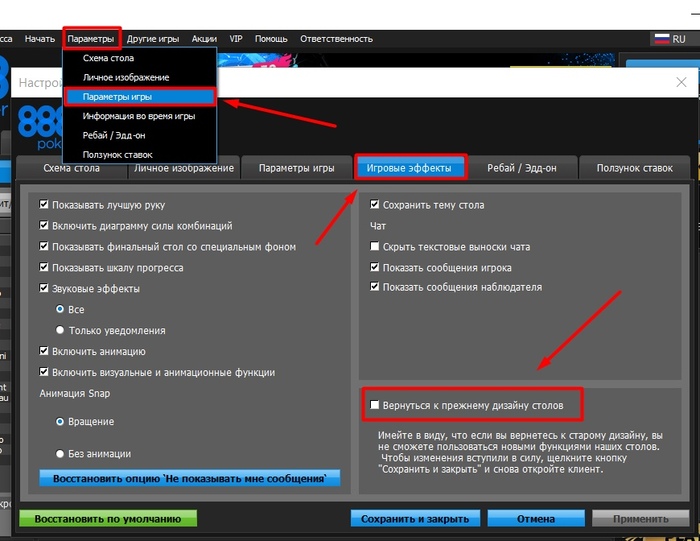Select Вращение Snap animation option
Viewport: 700px width, 541px height.
coord(60,421)
